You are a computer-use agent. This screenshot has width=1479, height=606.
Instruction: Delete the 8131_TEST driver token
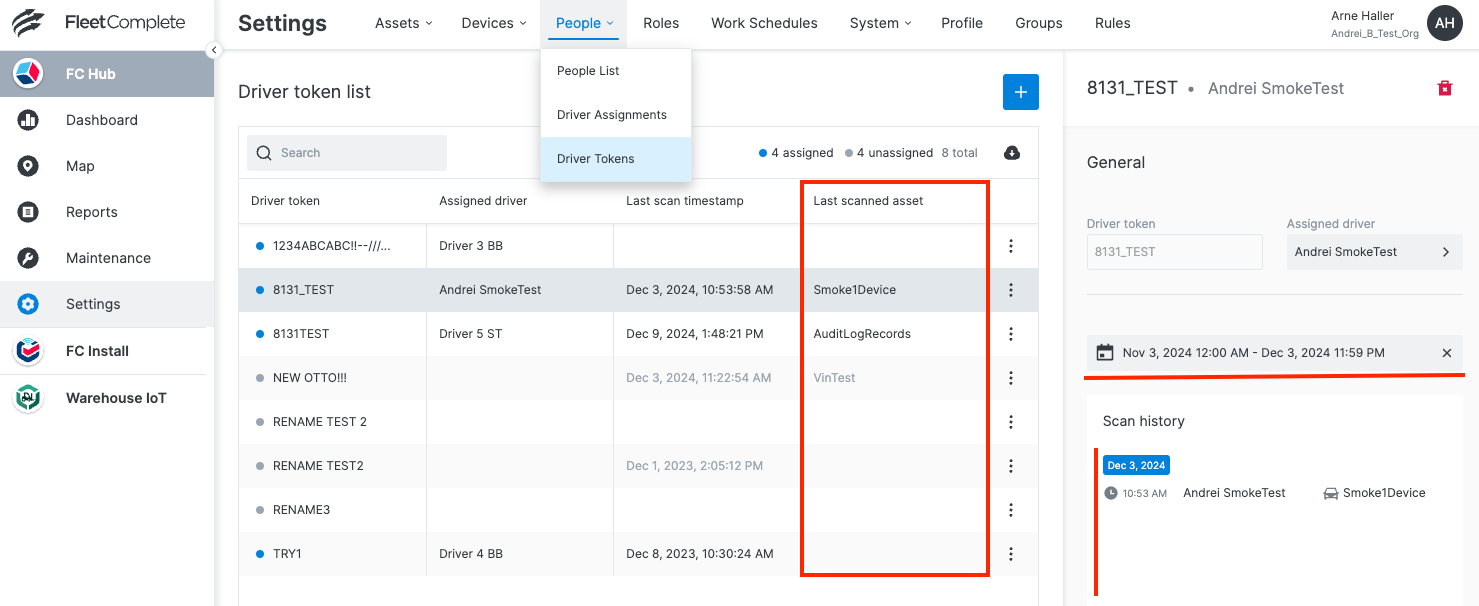(x=1444, y=88)
